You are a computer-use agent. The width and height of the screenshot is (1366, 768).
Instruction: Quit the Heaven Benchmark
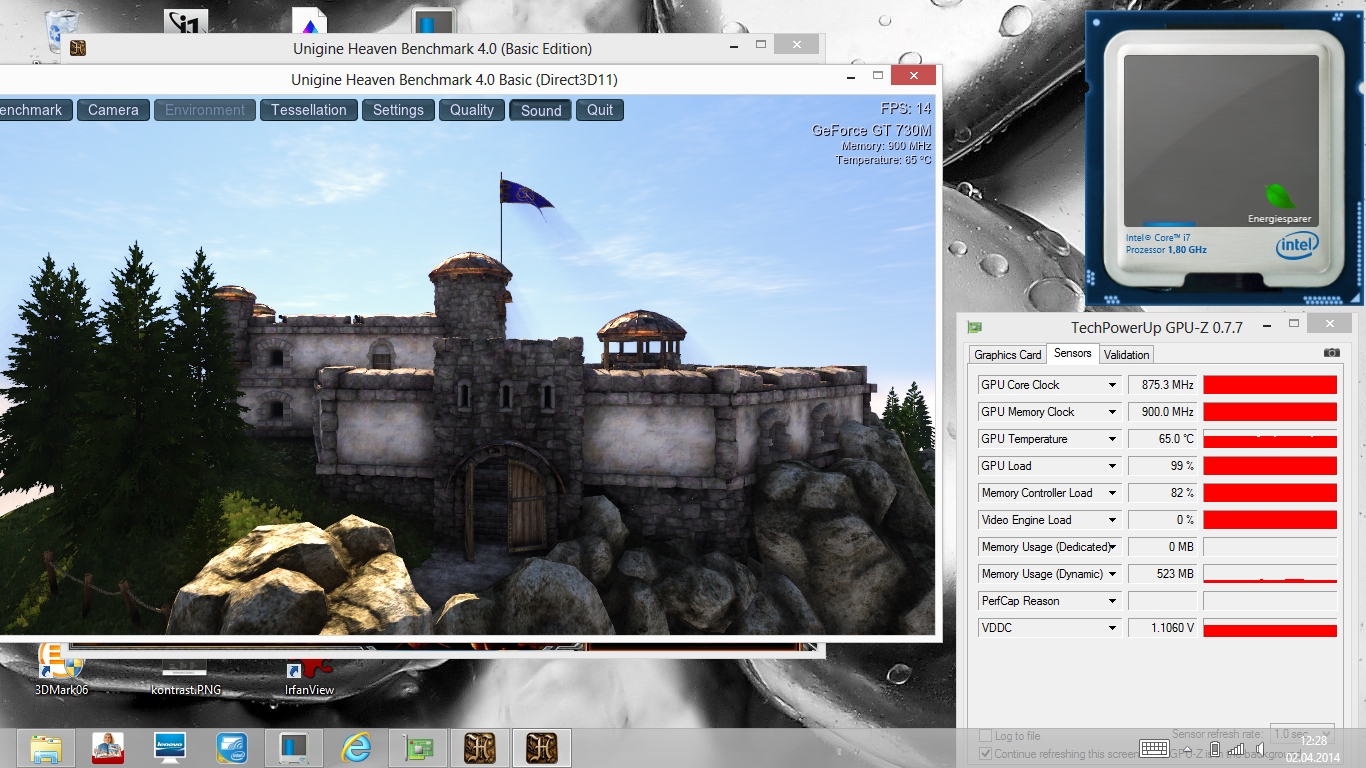[x=600, y=110]
